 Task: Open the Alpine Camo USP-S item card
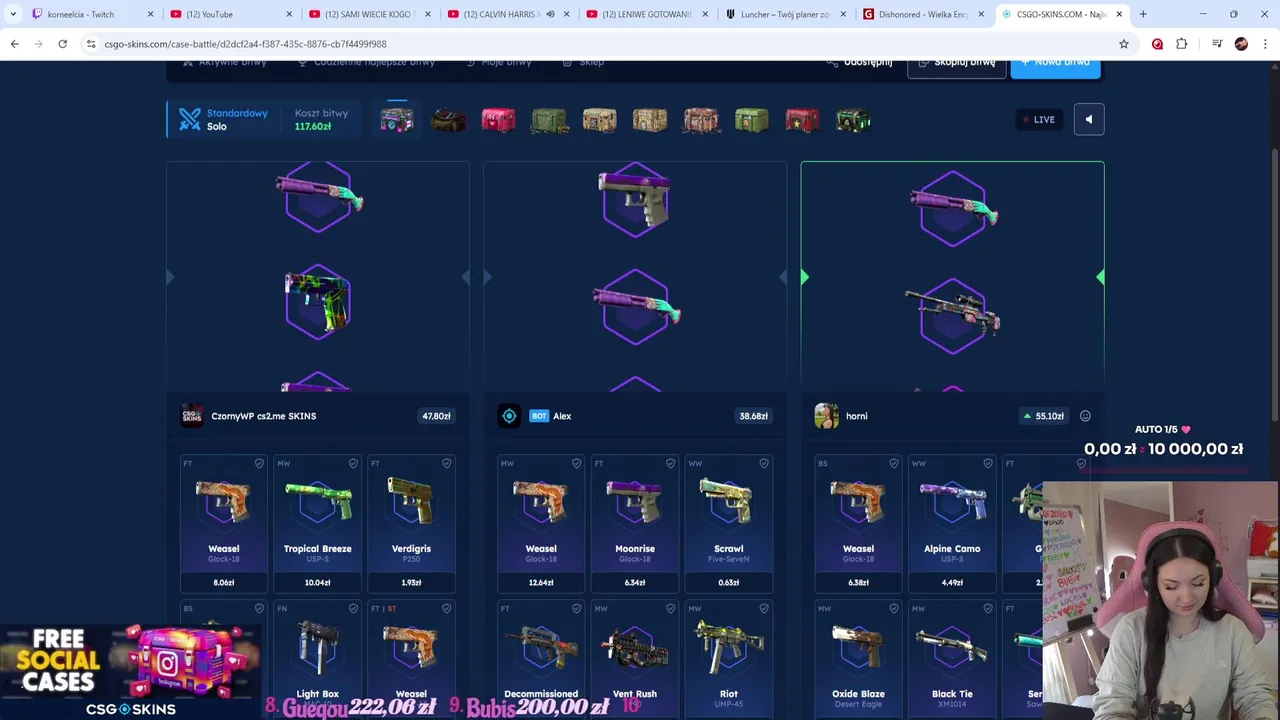coord(952,524)
